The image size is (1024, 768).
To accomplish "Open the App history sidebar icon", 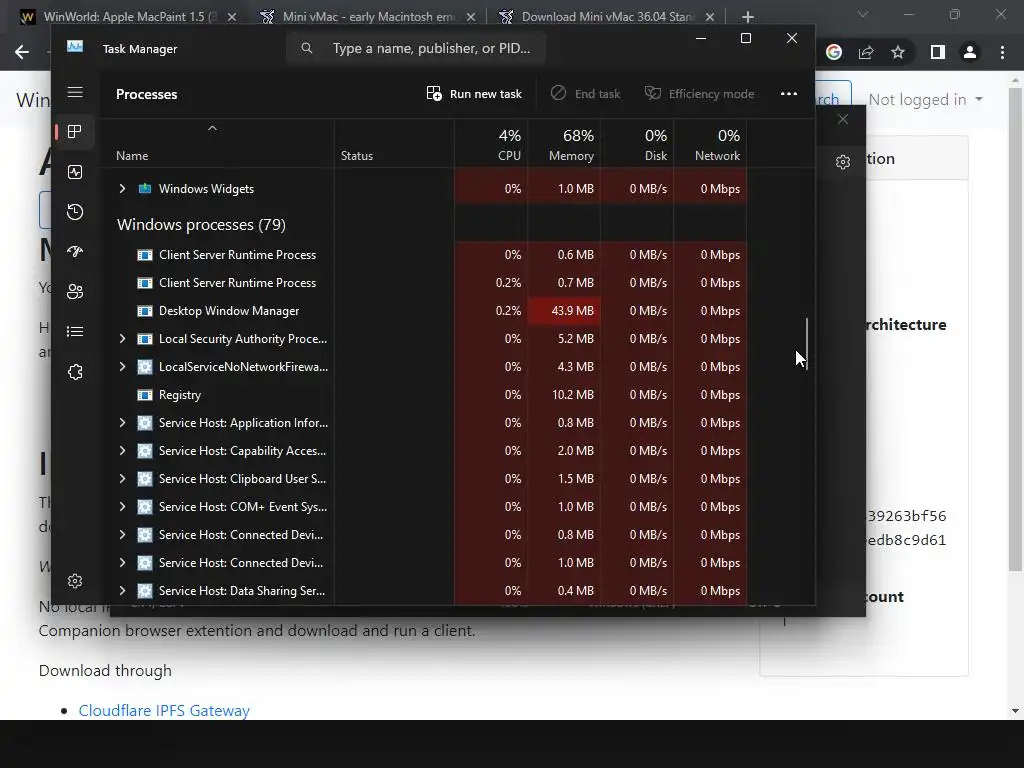I will click(75, 212).
